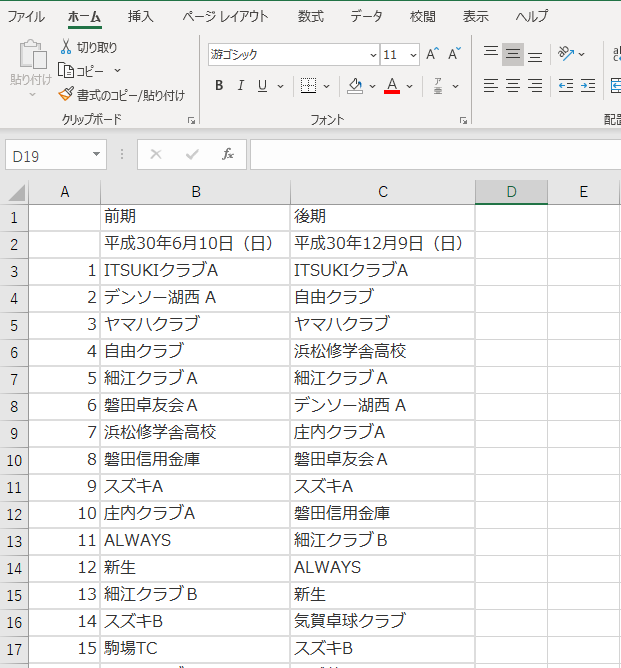
Task: Open the 挿入 (Insert) ribbon tab
Action: pyautogui.click(x=141, y=17)
